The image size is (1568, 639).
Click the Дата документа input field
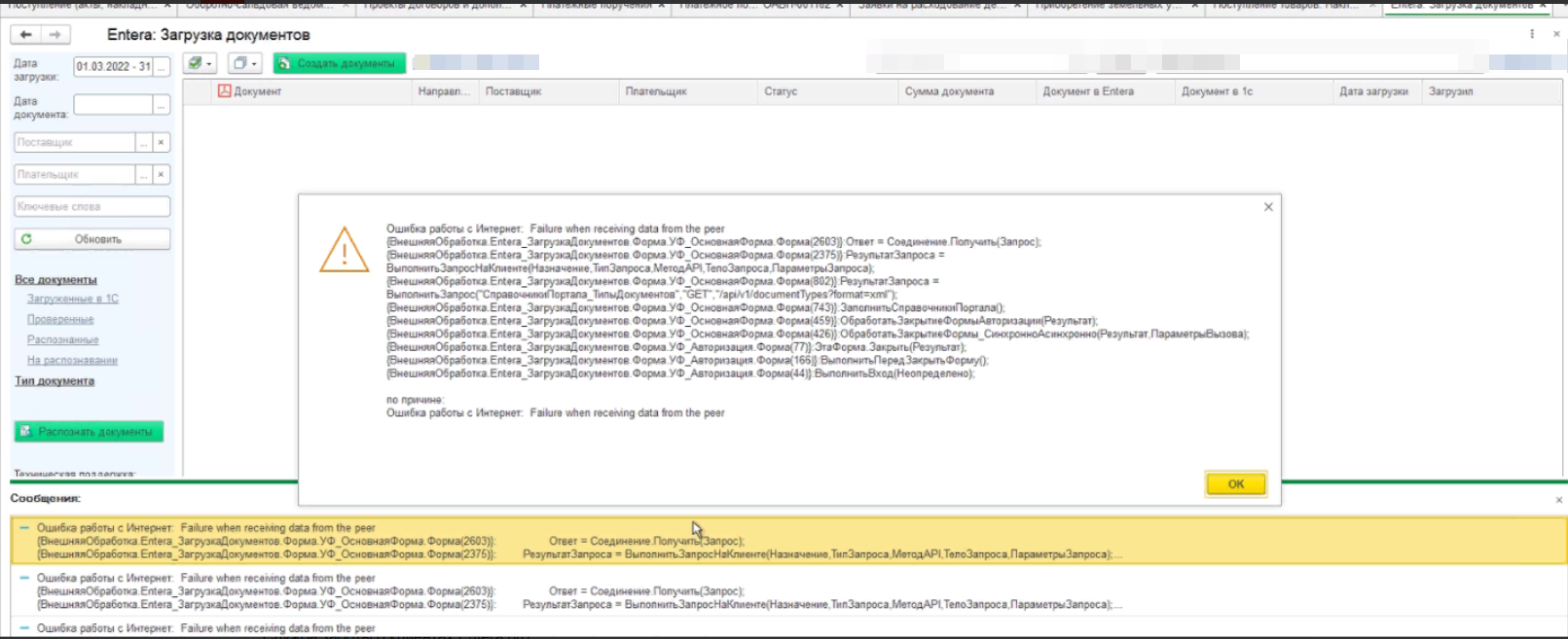coord(113,104)
